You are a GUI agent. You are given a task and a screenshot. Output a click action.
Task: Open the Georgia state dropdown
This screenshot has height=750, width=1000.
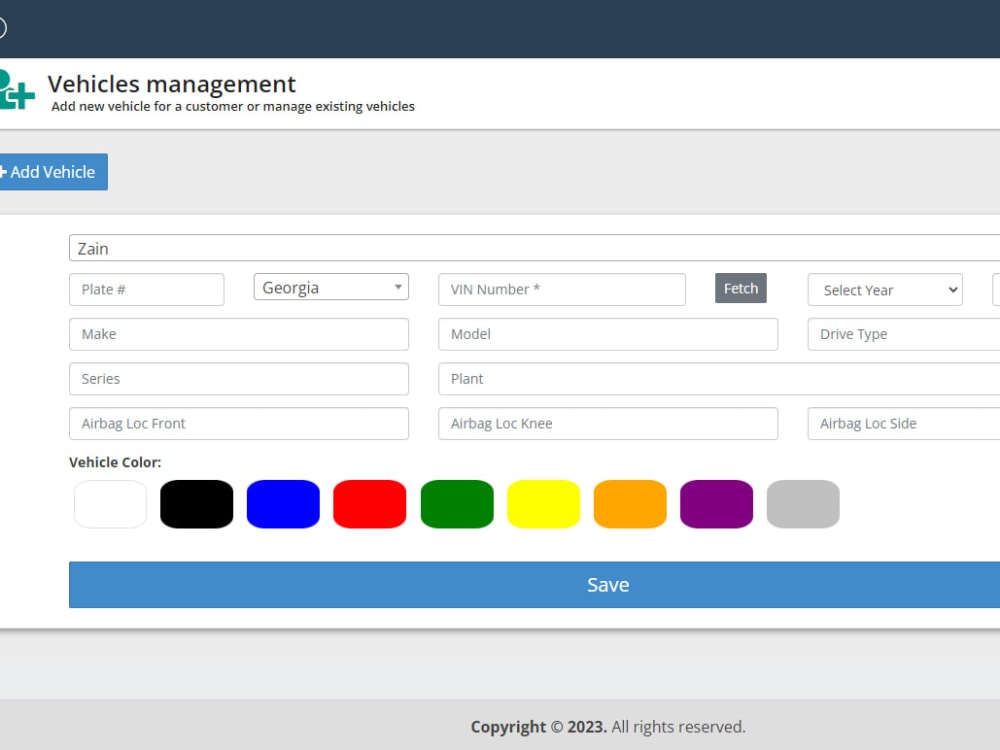click(330, 286)
